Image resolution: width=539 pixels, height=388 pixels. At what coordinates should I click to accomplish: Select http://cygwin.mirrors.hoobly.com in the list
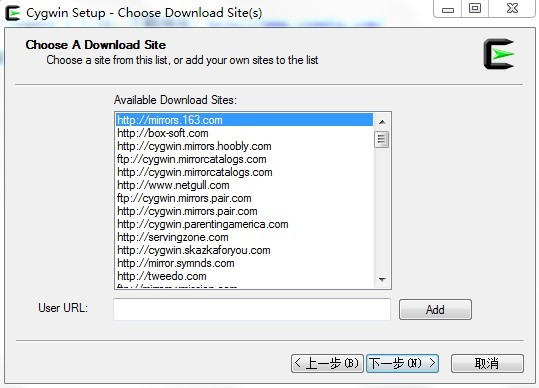pyautogui.click(x=244, y=146)
